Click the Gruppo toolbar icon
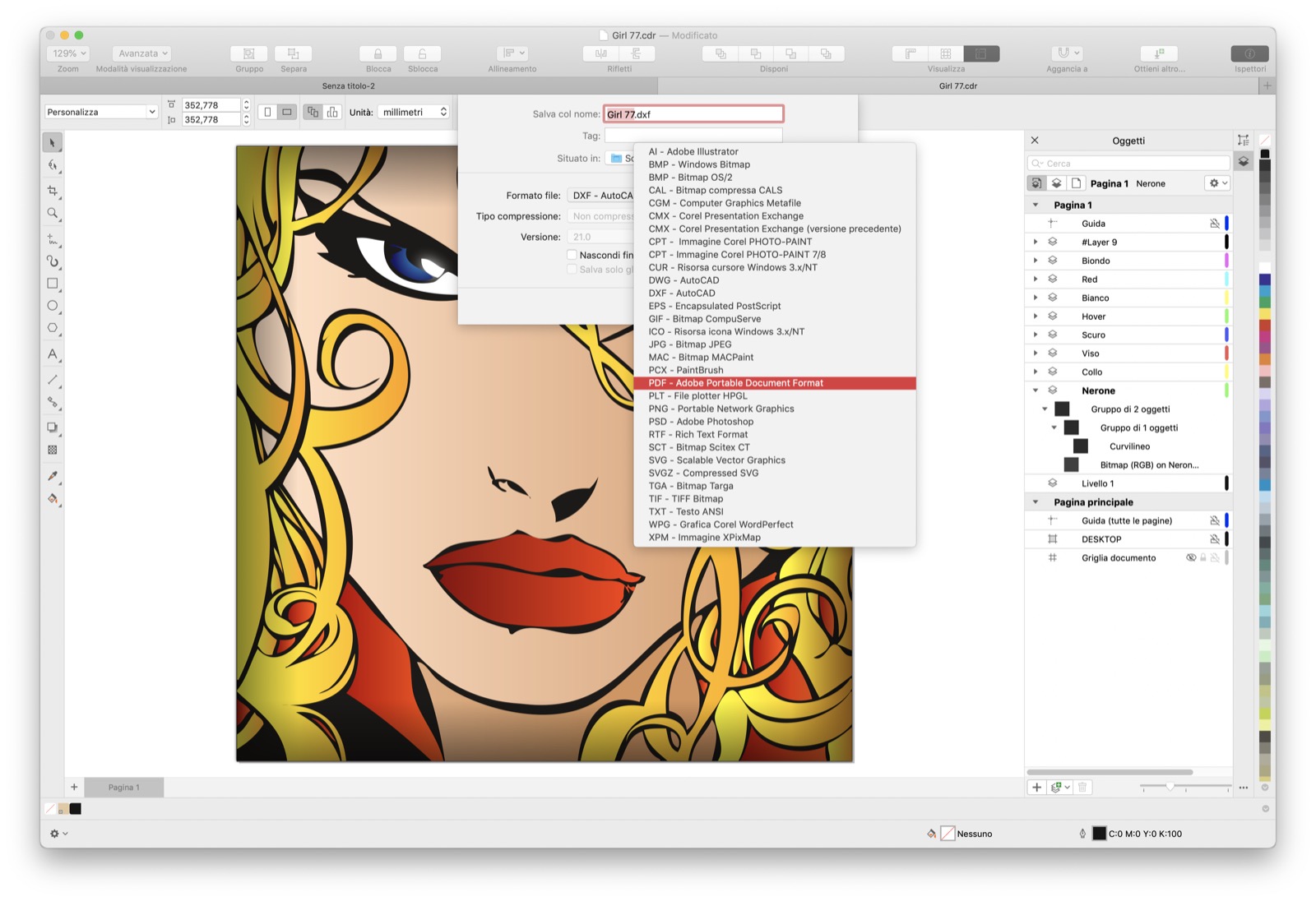This screenshot has height=901, width=1316. (248, 53)
